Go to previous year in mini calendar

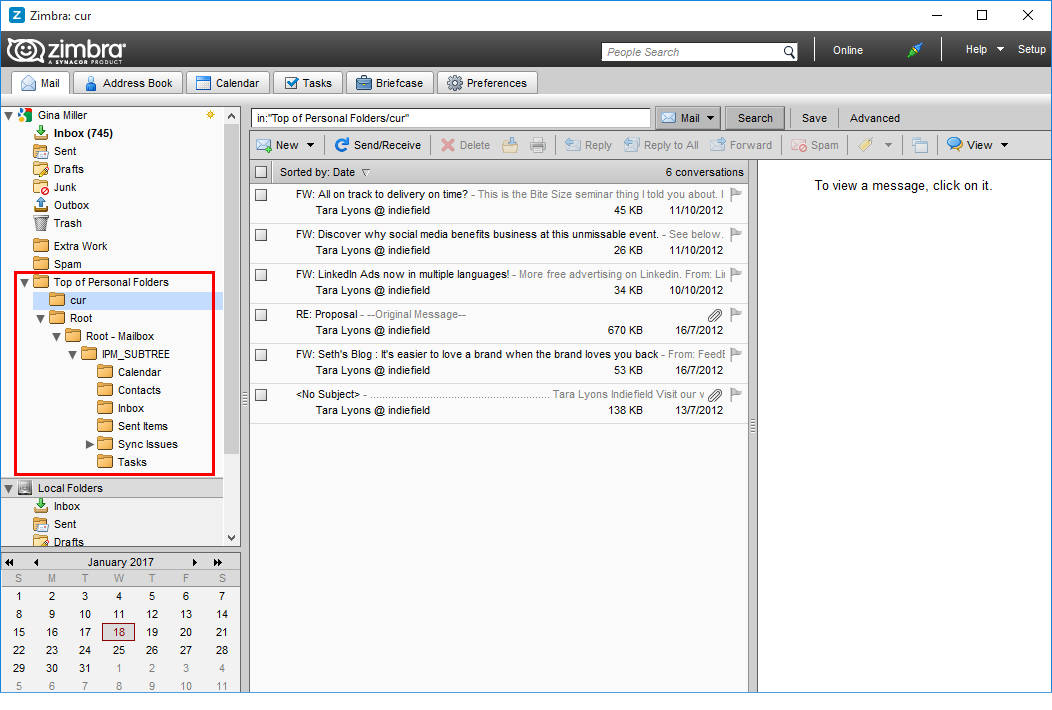[x=9, y=562]
